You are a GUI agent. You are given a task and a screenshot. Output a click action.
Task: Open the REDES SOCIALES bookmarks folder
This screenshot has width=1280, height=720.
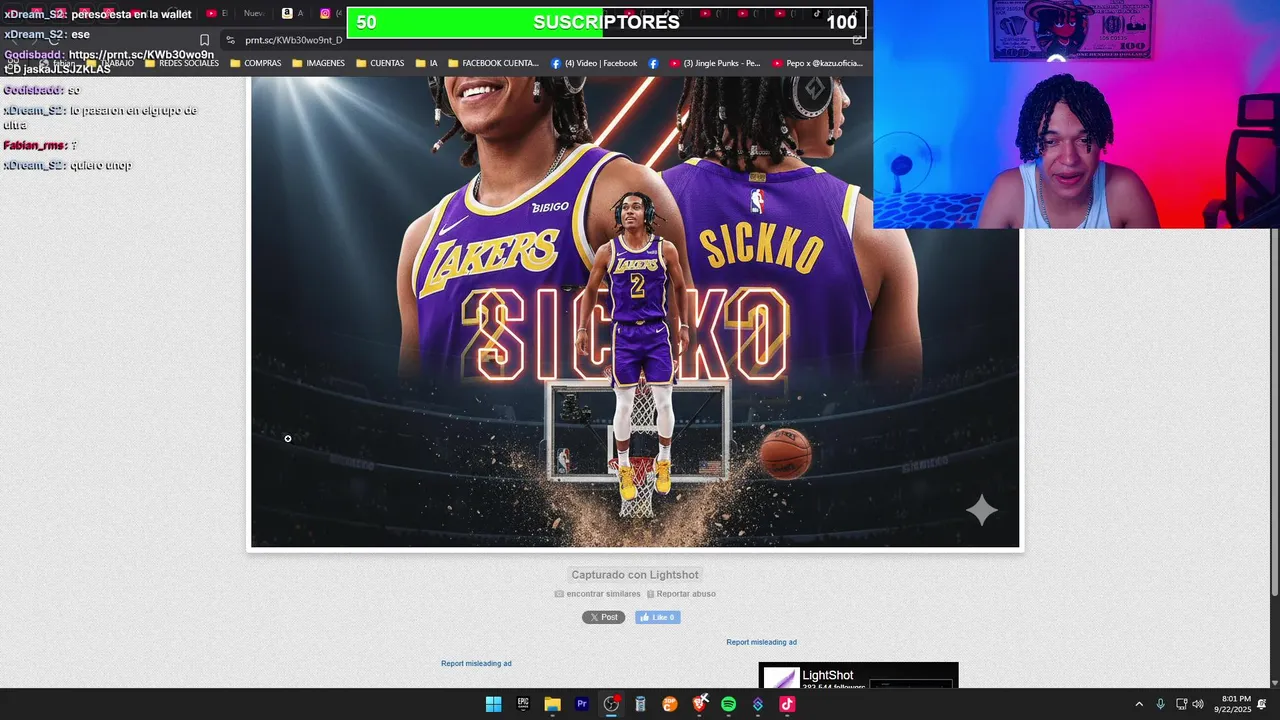(182, 63)
